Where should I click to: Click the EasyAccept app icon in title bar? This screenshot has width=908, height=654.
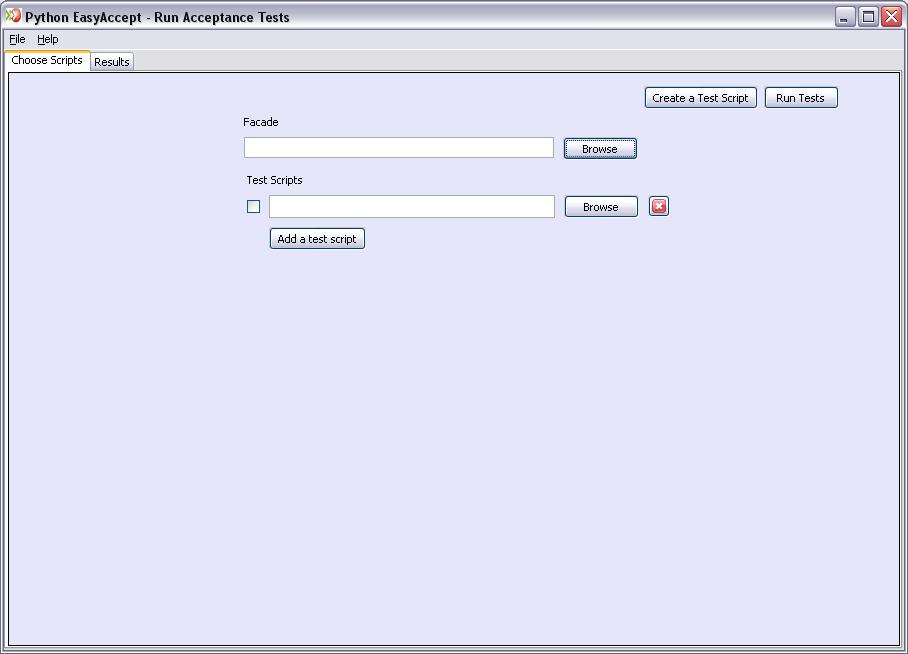13,16
